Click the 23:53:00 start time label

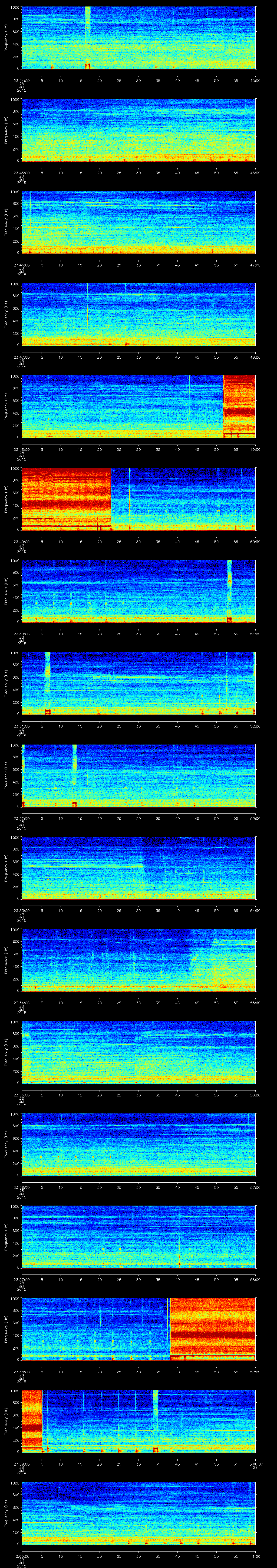click(21, 910)
